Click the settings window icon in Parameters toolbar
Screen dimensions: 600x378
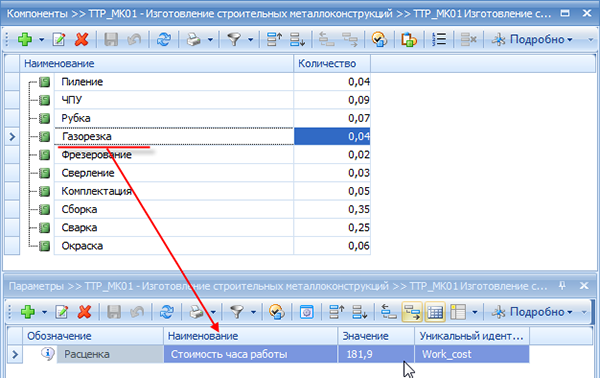[x=306, y=312]
